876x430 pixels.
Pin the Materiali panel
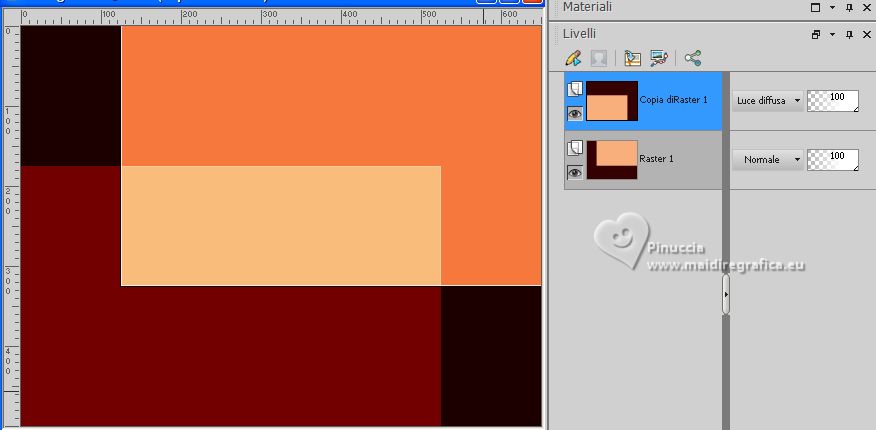pos(849,8)
